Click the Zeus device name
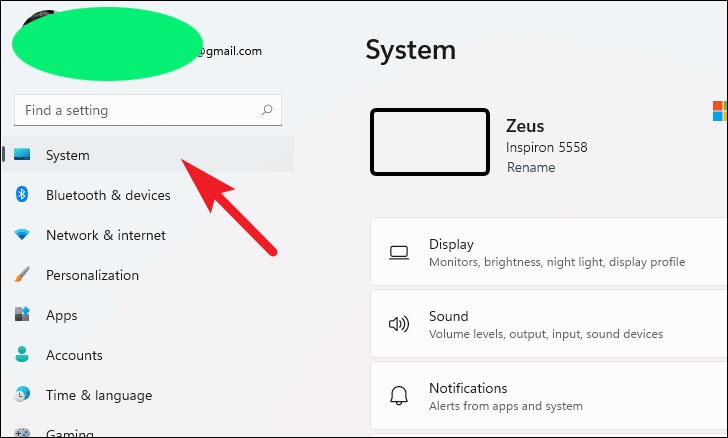This screenshot has width=728, height=438. [x=525, y=126]
